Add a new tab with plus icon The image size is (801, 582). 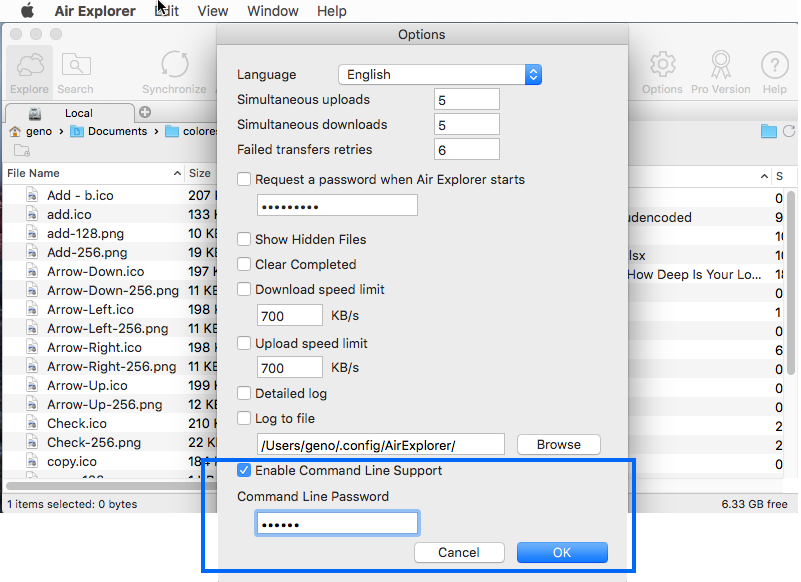[x=145, y=112]
